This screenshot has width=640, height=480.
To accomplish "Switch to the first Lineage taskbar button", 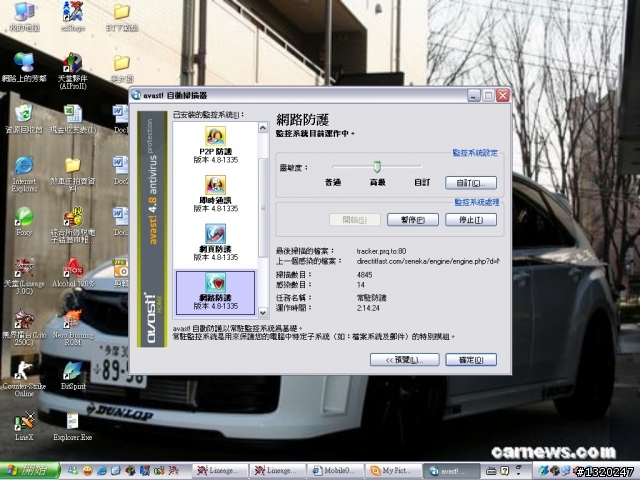I will click(220, 471).
